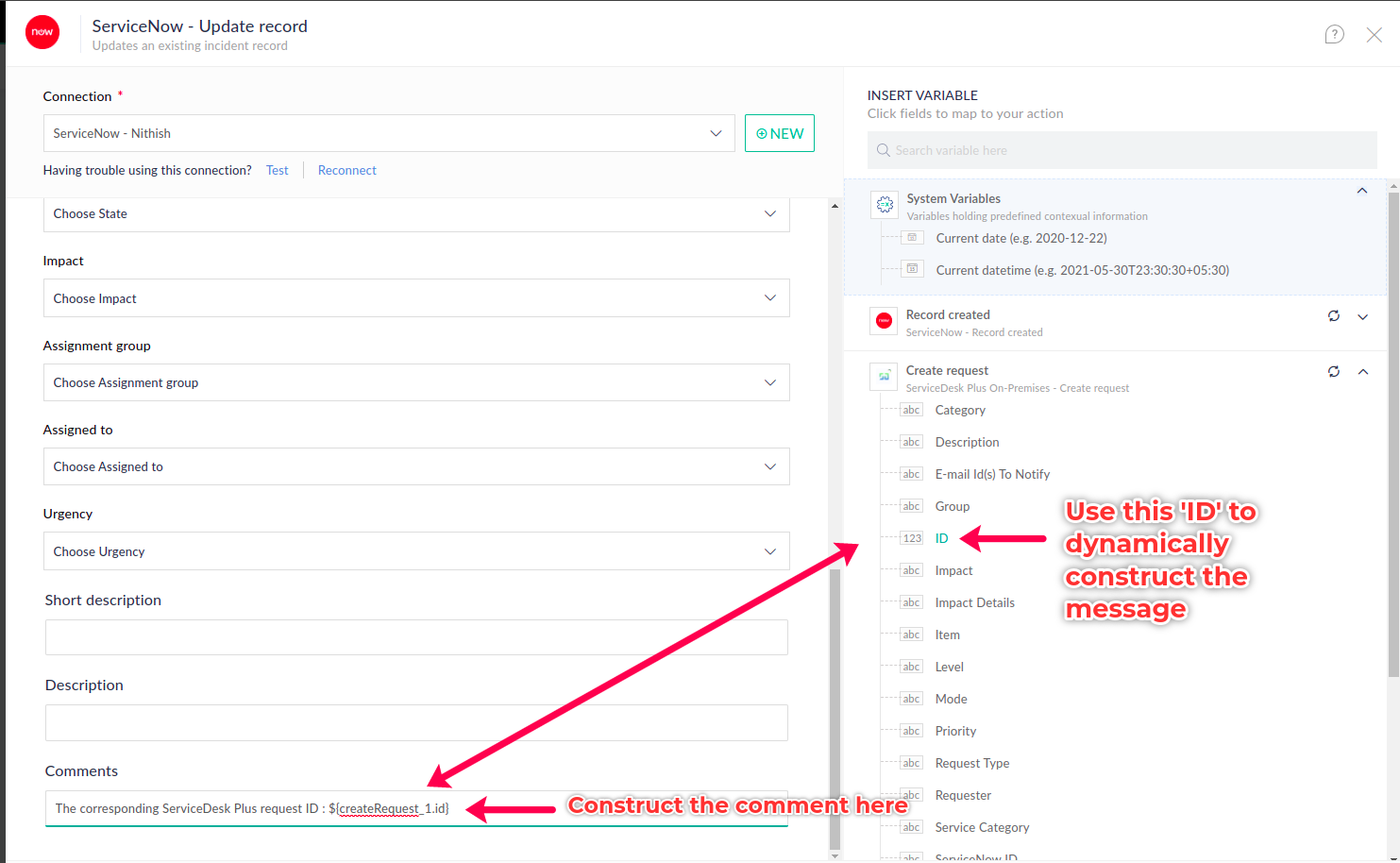The height and width of the screenshot is (863, 1400).
Task: Click the abc icon beside Service Category
Action: (911, 827)
